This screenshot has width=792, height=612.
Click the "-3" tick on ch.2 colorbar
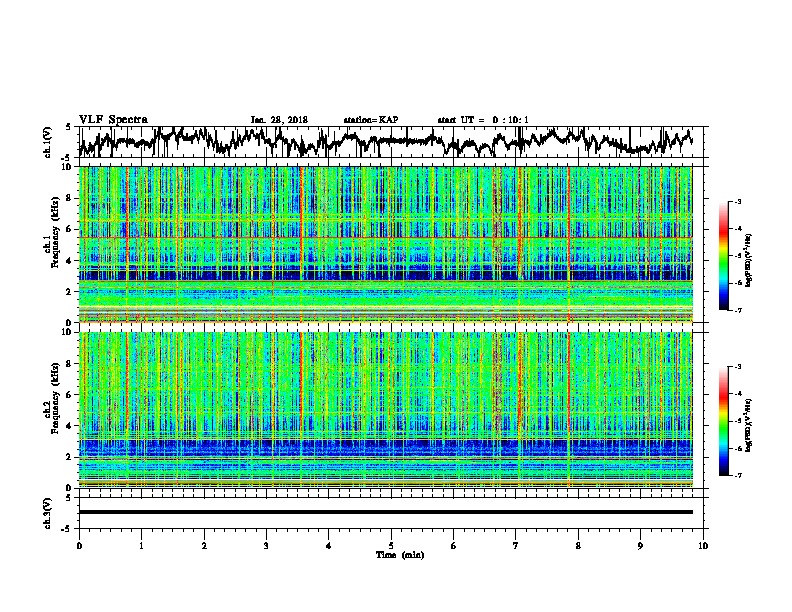point(737,367)
